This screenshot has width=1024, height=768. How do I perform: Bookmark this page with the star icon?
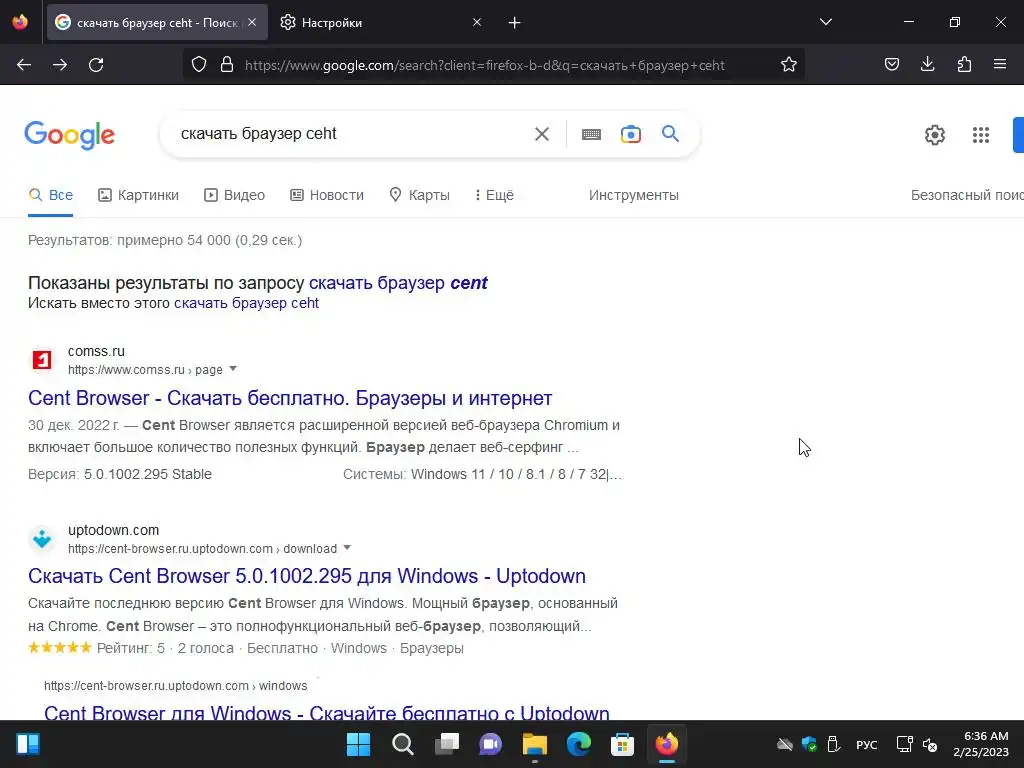[789, 65]
